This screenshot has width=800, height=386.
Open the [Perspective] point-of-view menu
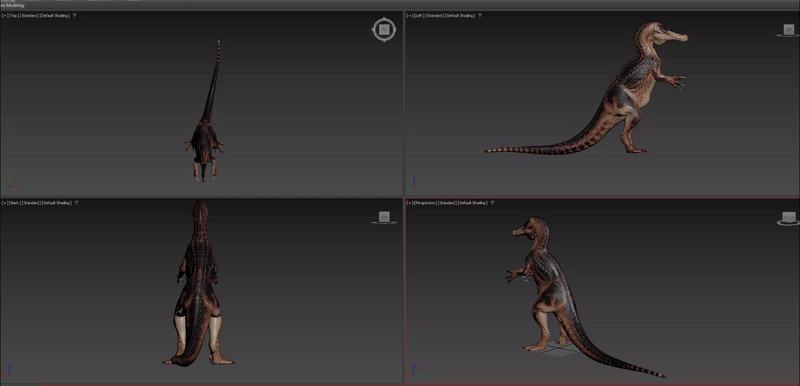point(425,203)
